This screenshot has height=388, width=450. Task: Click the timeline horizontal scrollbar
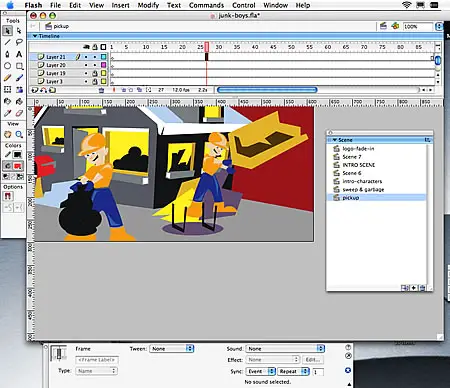coord(267,90)
